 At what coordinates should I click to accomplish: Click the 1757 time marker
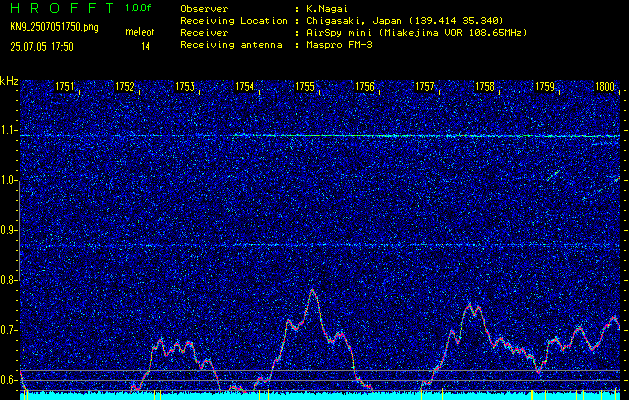point(425,86)
